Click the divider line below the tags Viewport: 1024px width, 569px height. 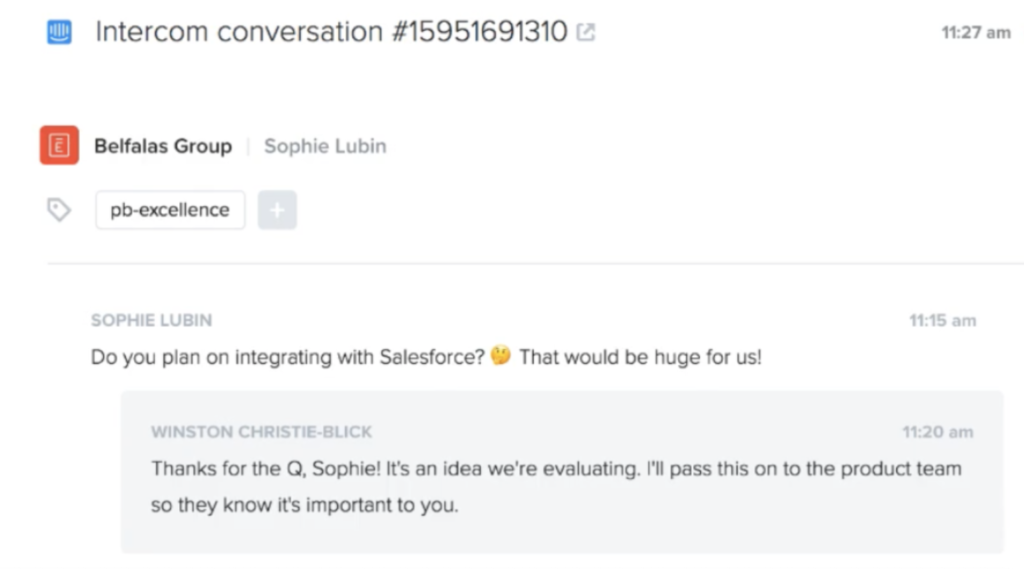(x=536, y=264)
